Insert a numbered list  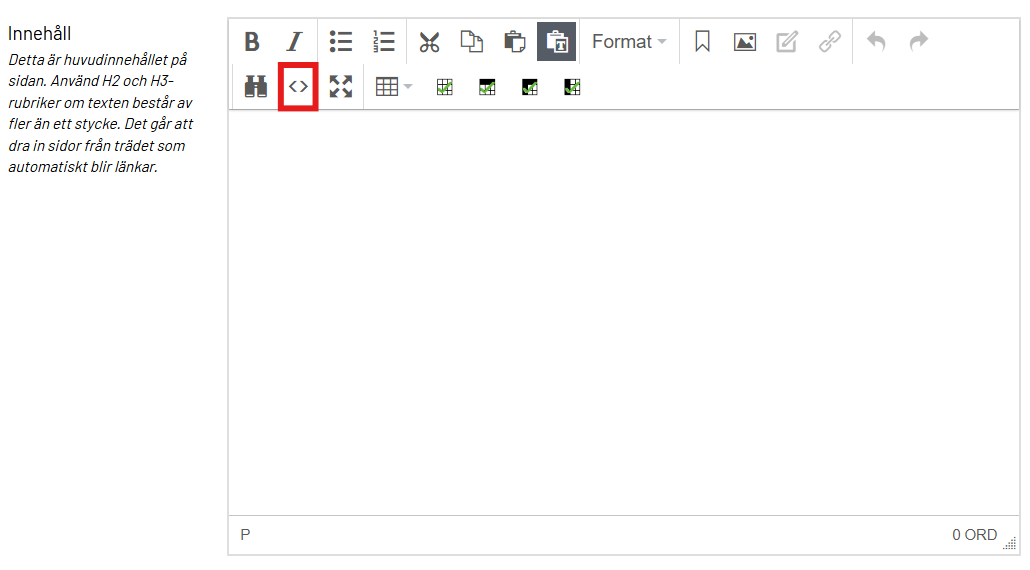383,42
